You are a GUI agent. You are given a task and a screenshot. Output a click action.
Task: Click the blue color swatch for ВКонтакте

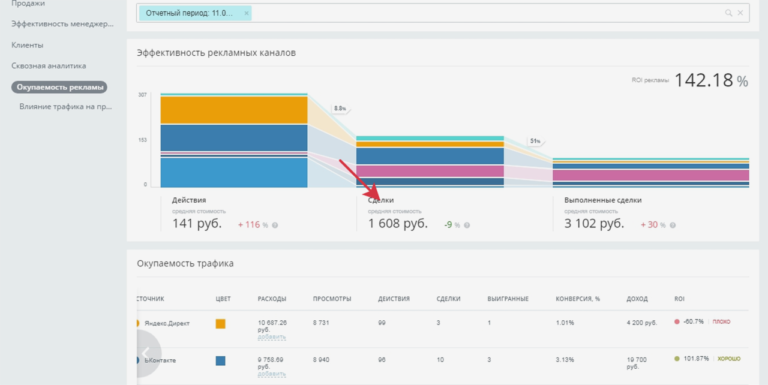point(220,361)
